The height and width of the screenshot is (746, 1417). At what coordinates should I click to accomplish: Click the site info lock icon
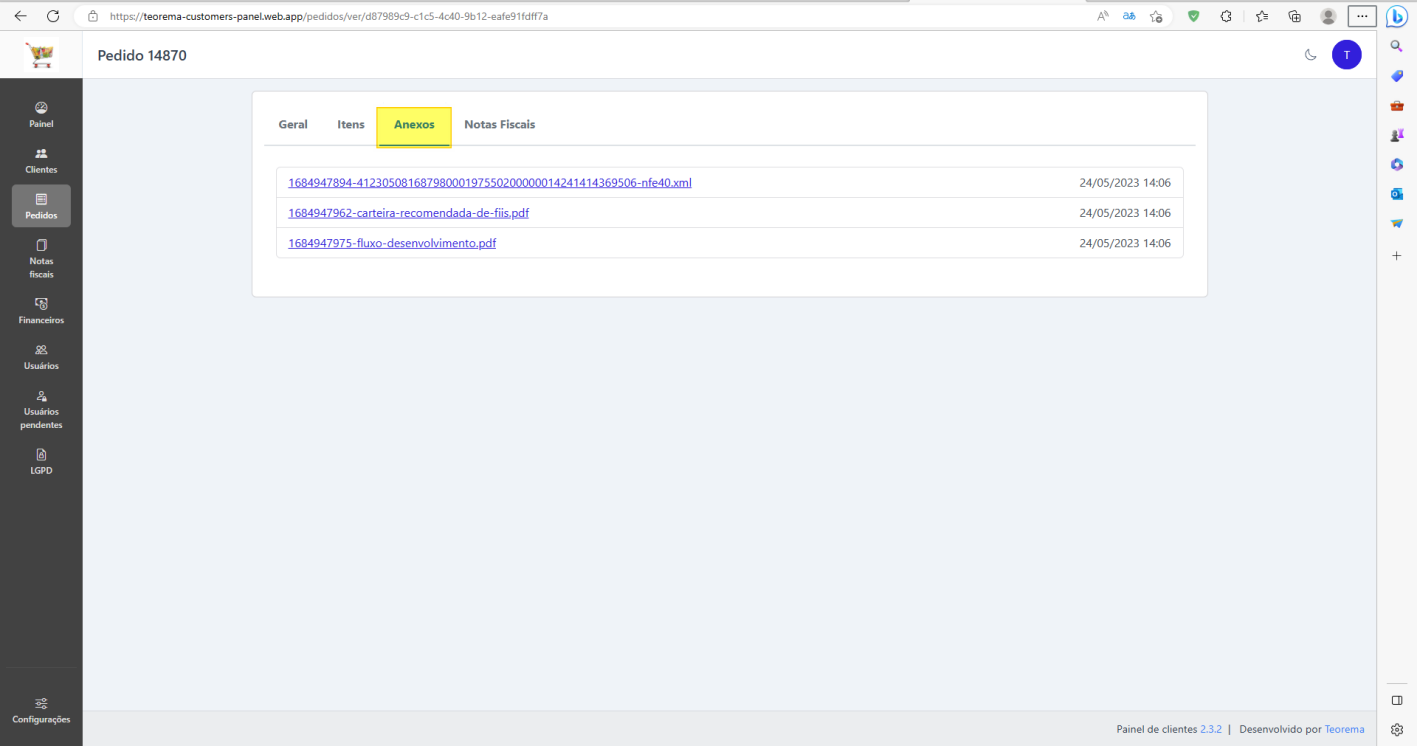click(x=93, y=16)
